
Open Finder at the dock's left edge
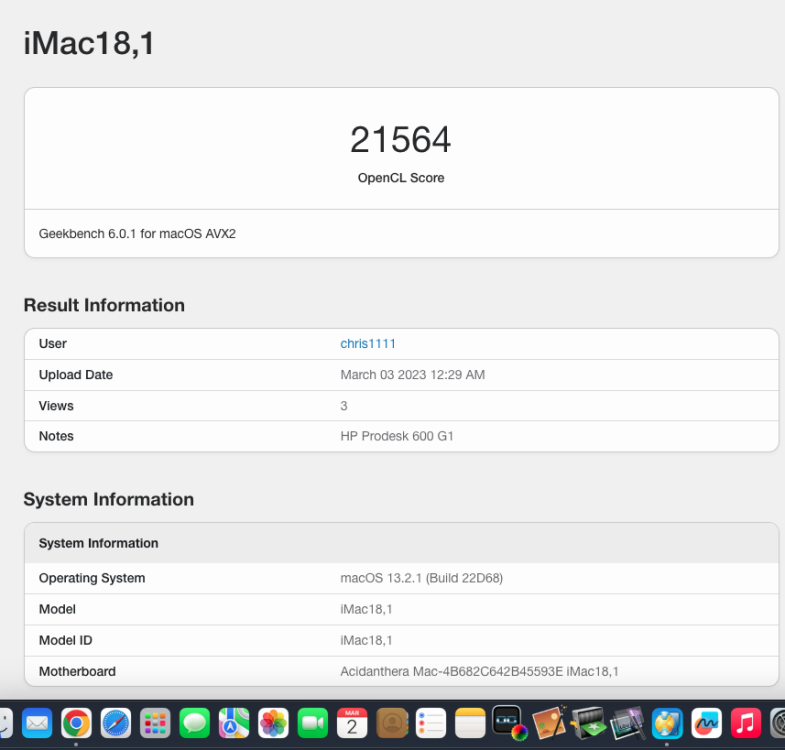coord(5,723)
